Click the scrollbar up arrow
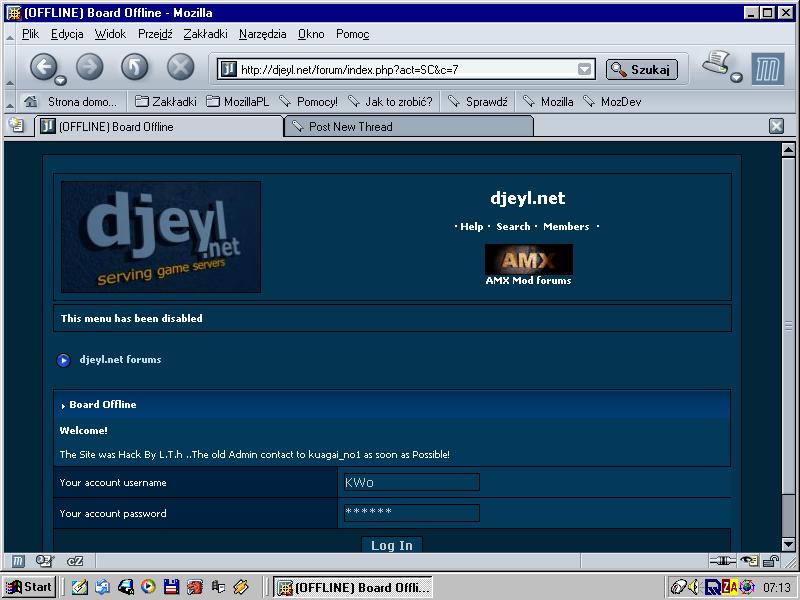 (788, 150)
